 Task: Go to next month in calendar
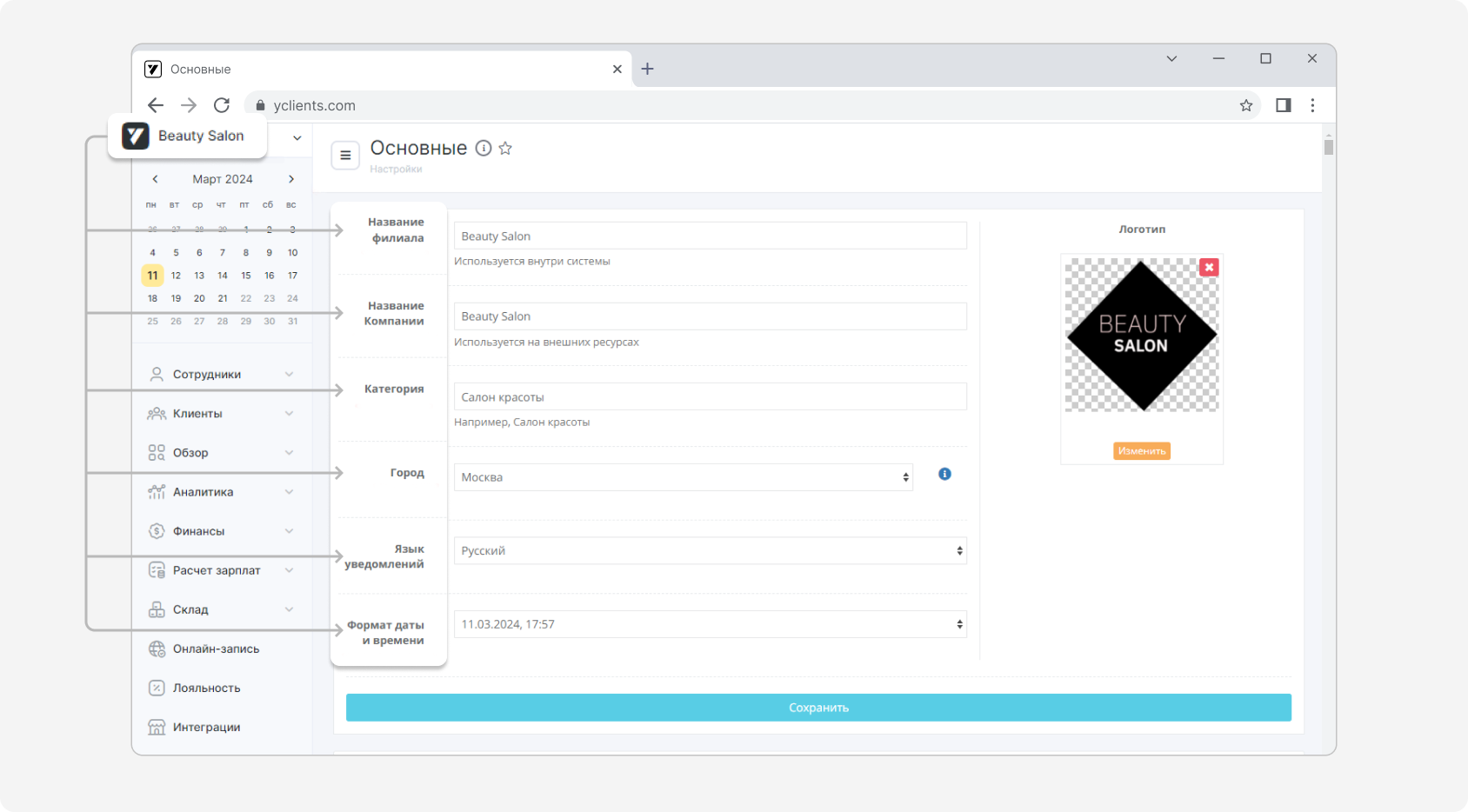point(291,179)
